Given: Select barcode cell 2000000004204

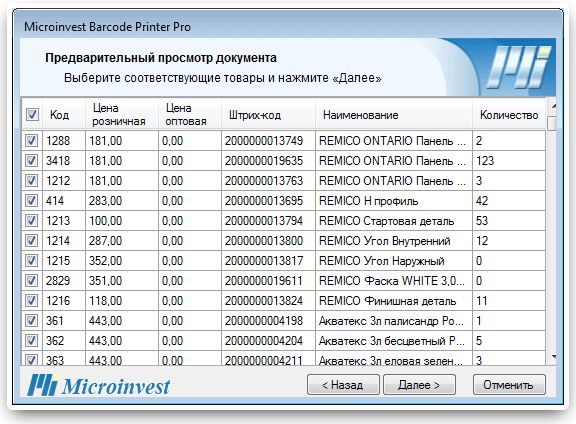Looking at the screenshot, I should click(269, 341).
